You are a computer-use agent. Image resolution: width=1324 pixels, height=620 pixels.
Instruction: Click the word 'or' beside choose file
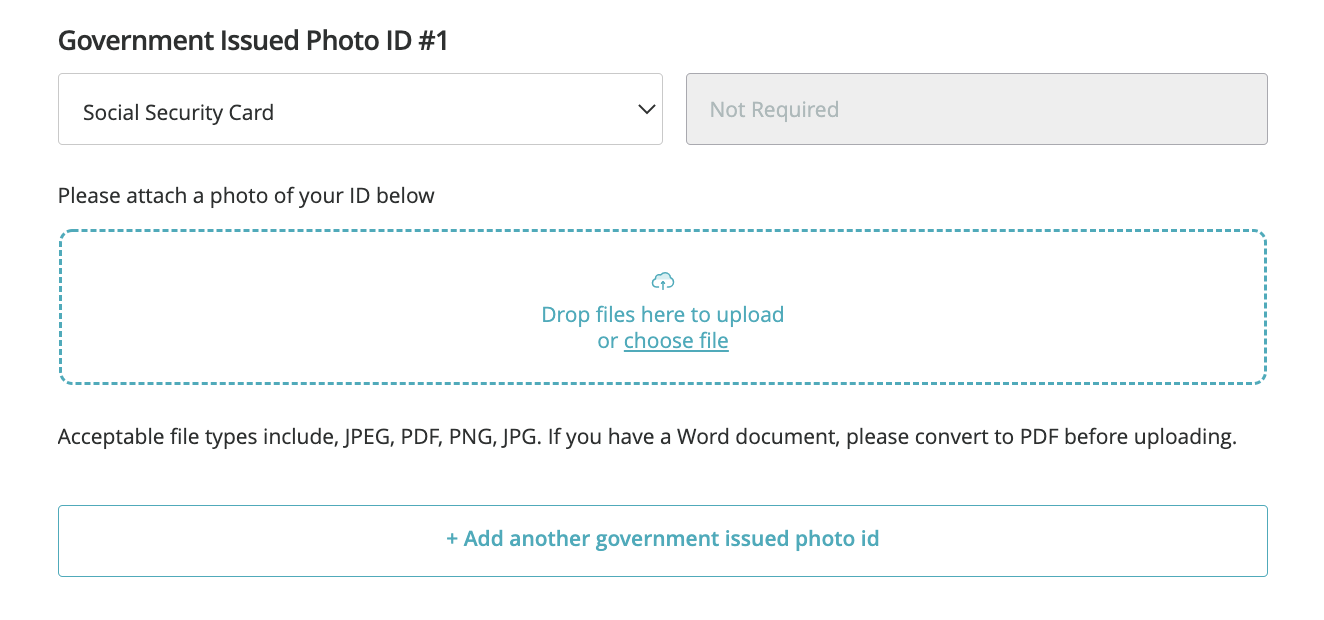pos(608,341)
